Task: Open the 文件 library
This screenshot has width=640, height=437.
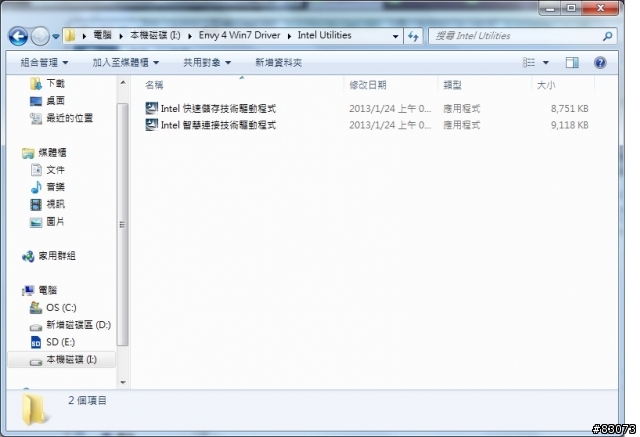Action: tap(55, 170)
